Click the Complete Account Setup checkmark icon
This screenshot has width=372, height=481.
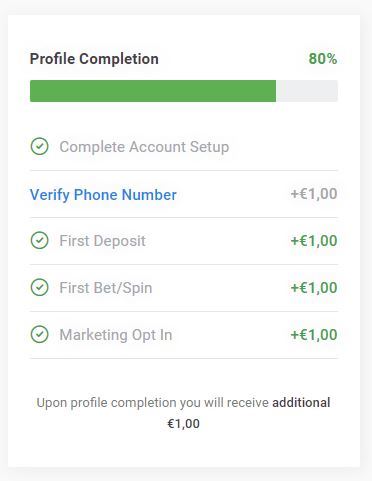click(40, 146)
